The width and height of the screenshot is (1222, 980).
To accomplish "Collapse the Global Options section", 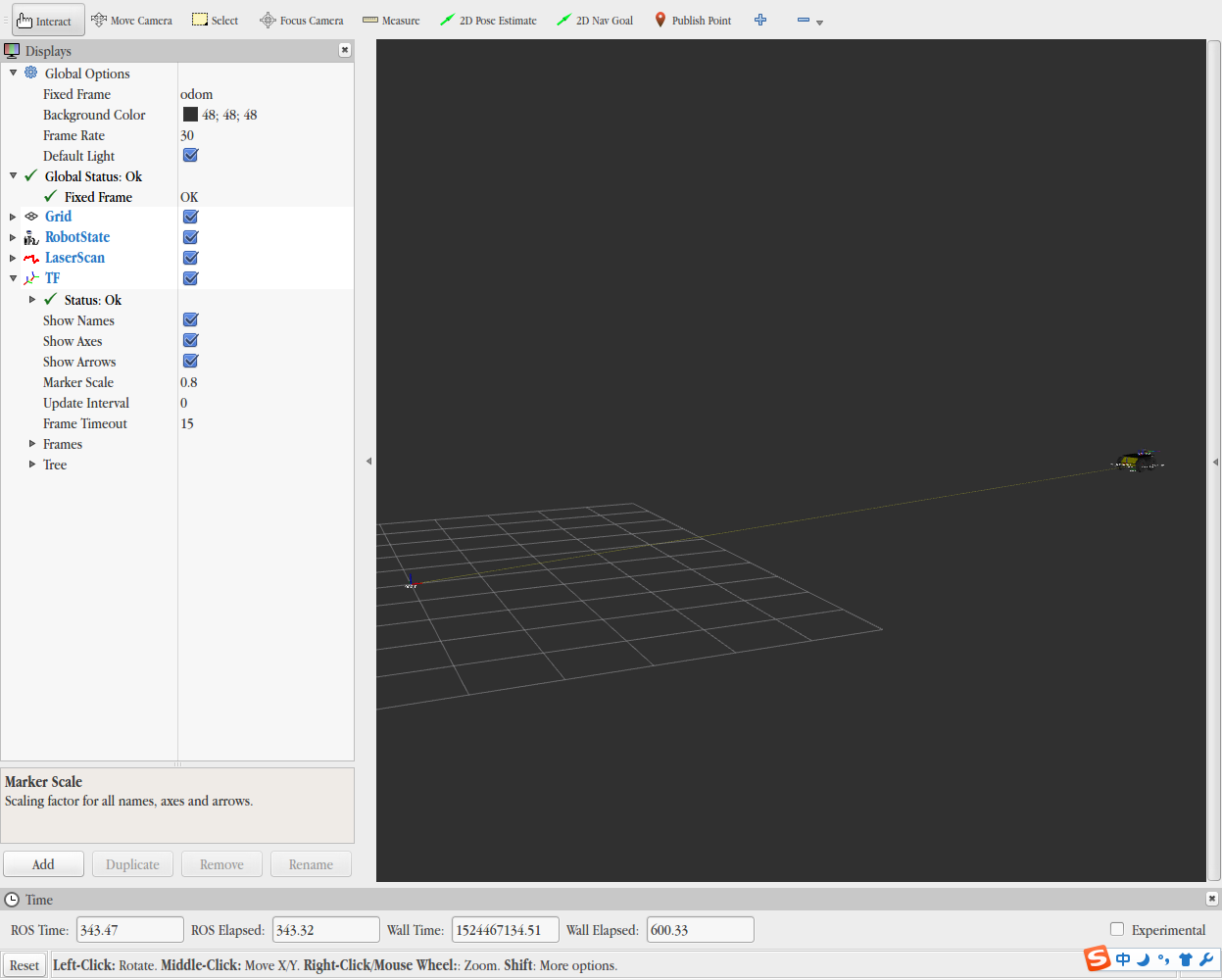I will [x=13, y=73].
